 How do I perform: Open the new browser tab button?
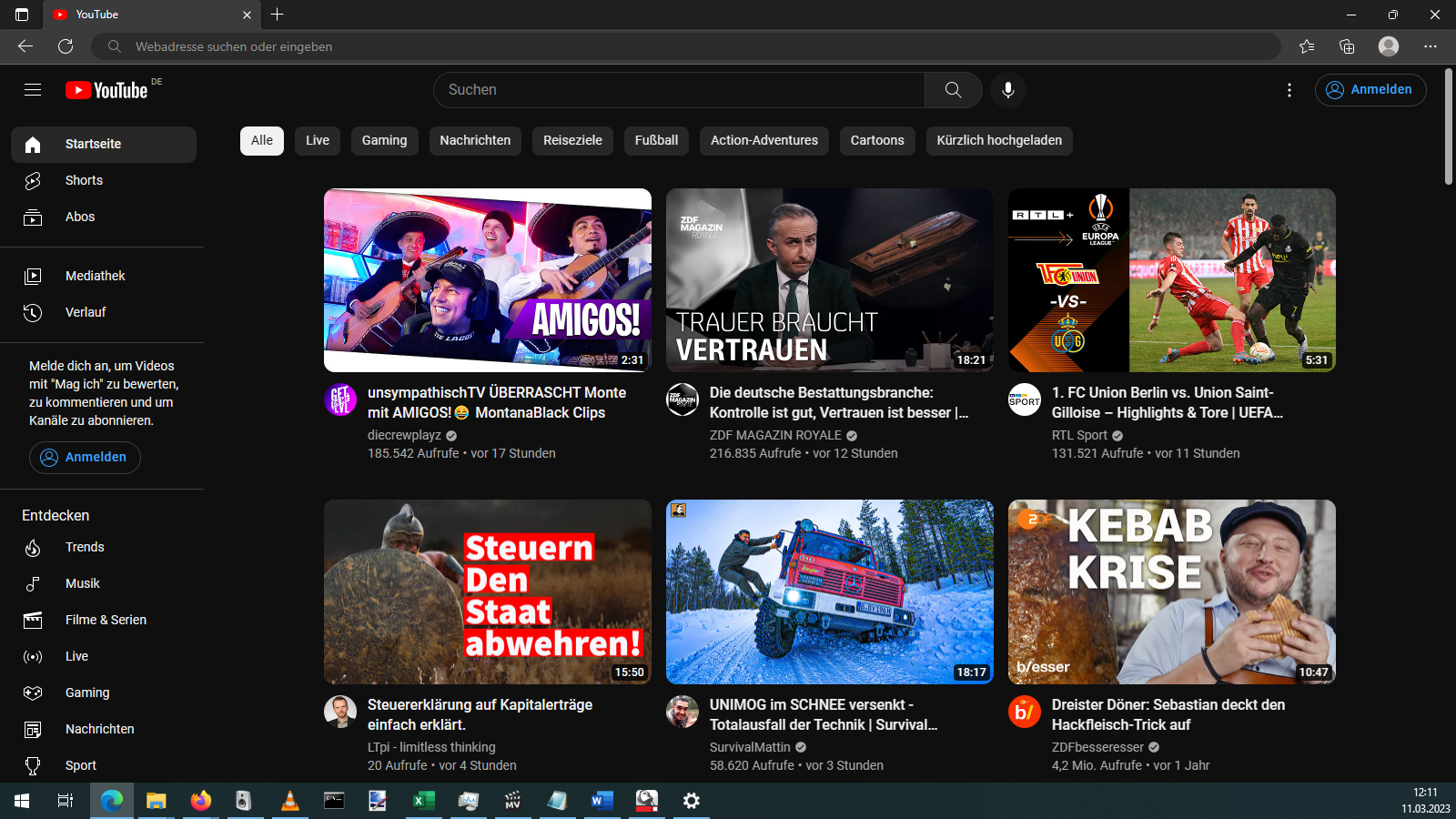click(278, 15)
